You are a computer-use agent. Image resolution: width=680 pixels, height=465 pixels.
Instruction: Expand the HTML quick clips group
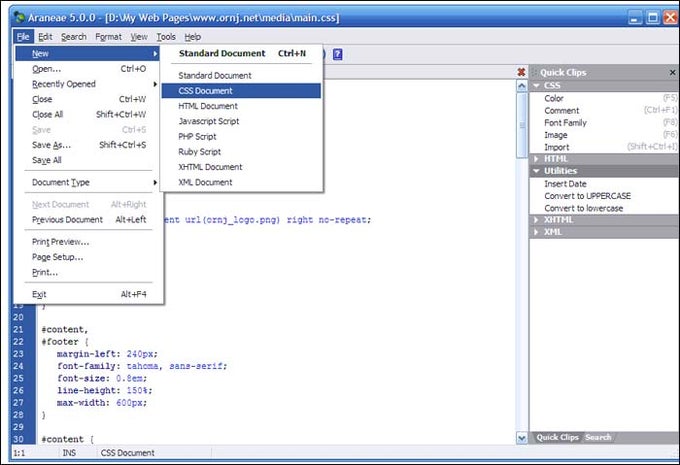click(x=536, y=159)
